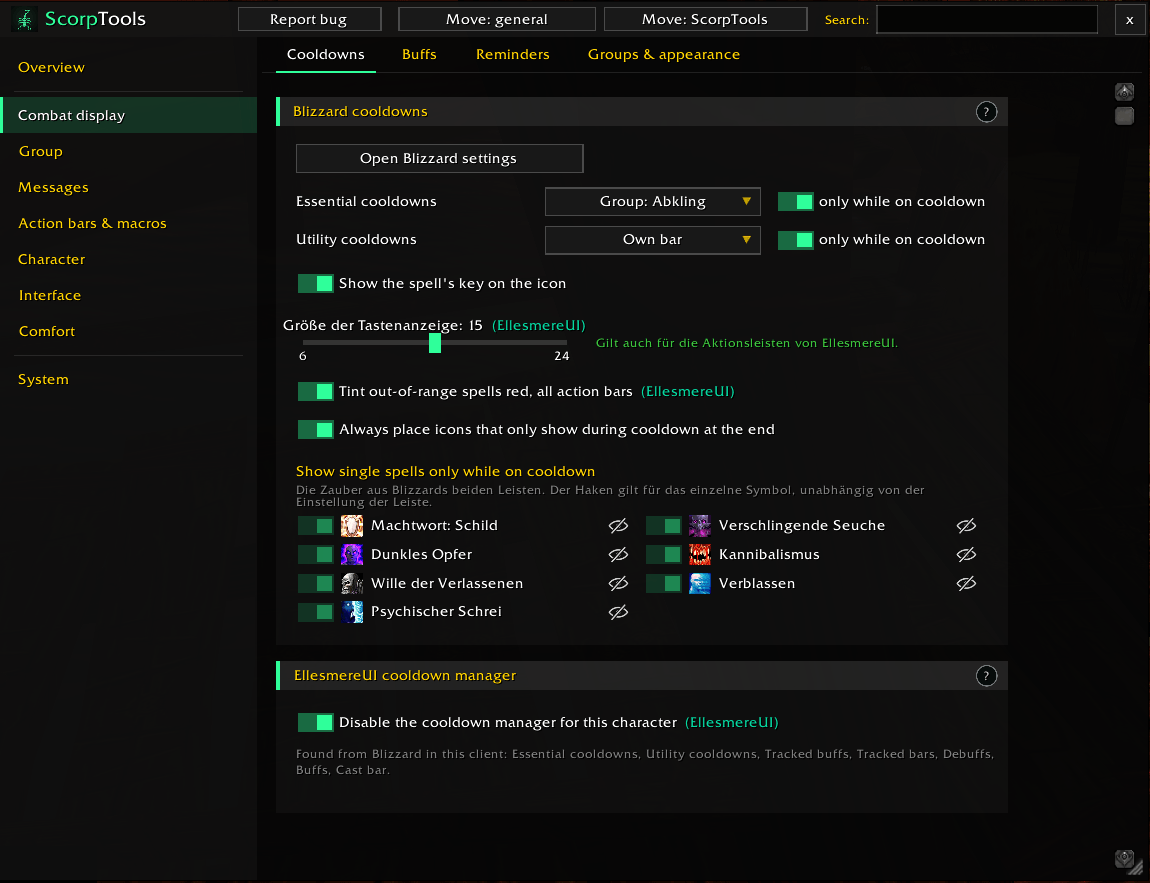Toggle Show the spell's key on icon

coord(316,284)
